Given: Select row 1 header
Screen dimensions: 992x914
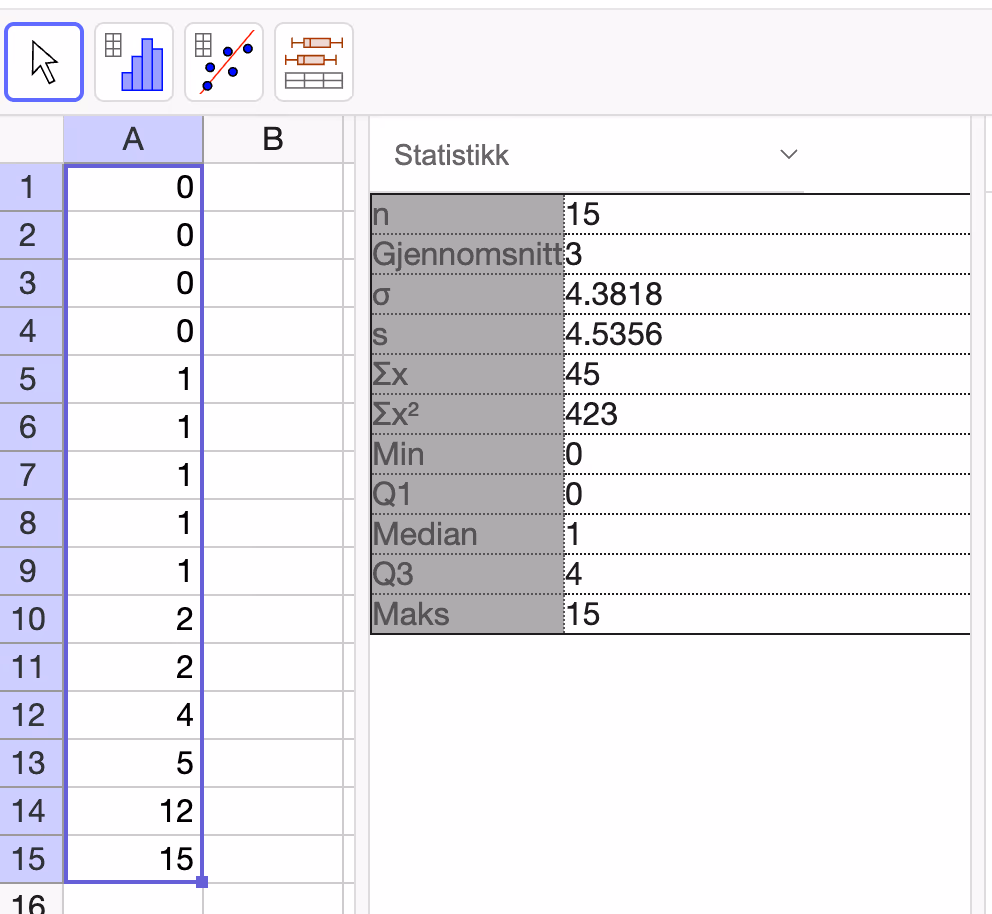Looking at the screenshot, I should click(31, 187).
